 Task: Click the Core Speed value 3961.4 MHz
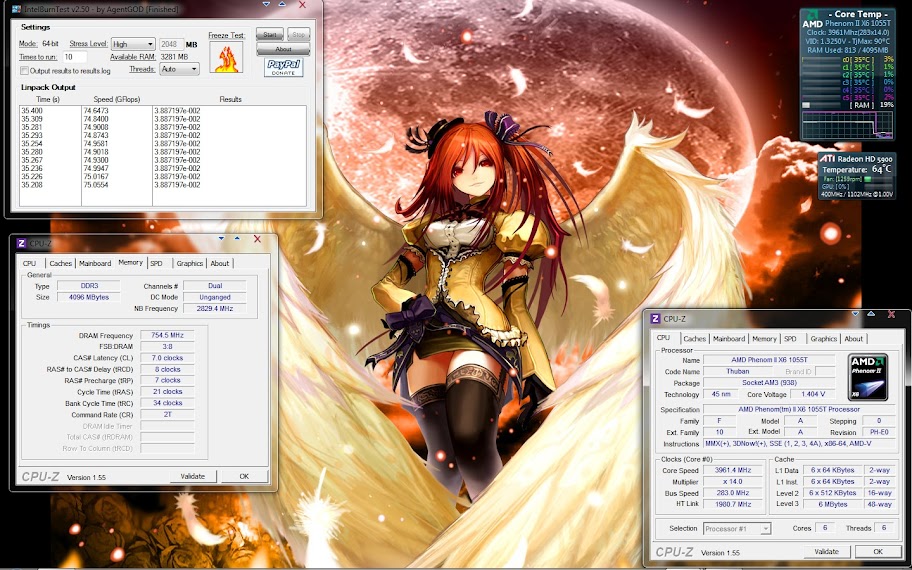pos(733,470)
